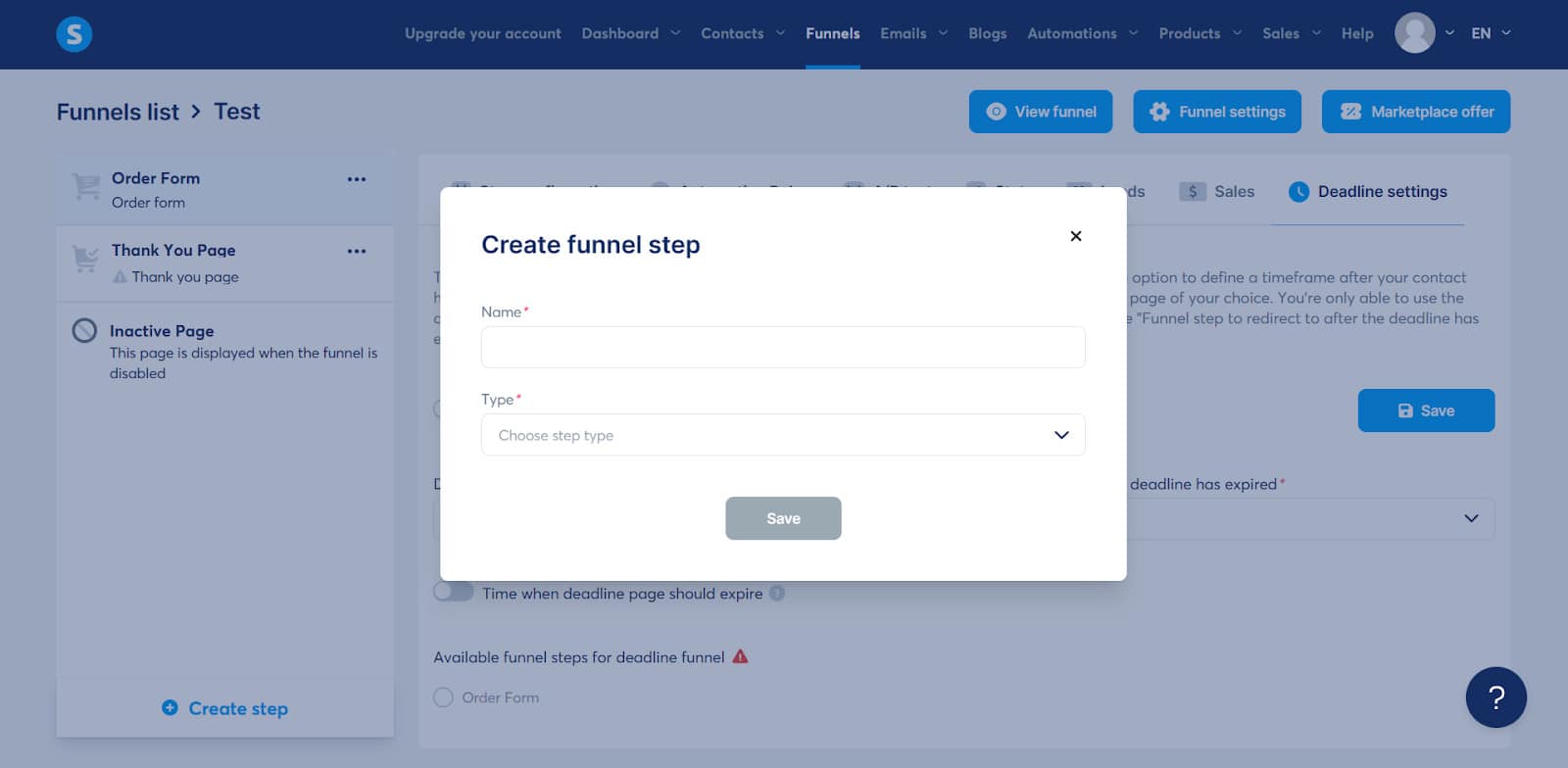Viewport: 1568px width, 768px height.
Task: Click the systeme.io S logo
Action: point(74,34)
